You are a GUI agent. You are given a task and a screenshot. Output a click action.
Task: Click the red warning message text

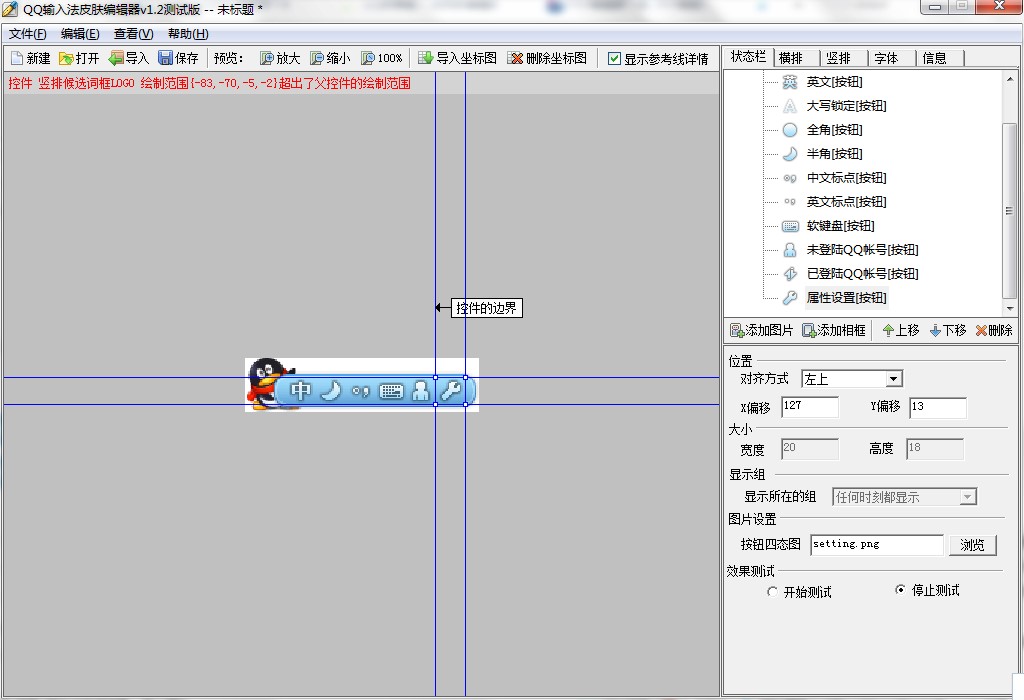click(210, 83)
